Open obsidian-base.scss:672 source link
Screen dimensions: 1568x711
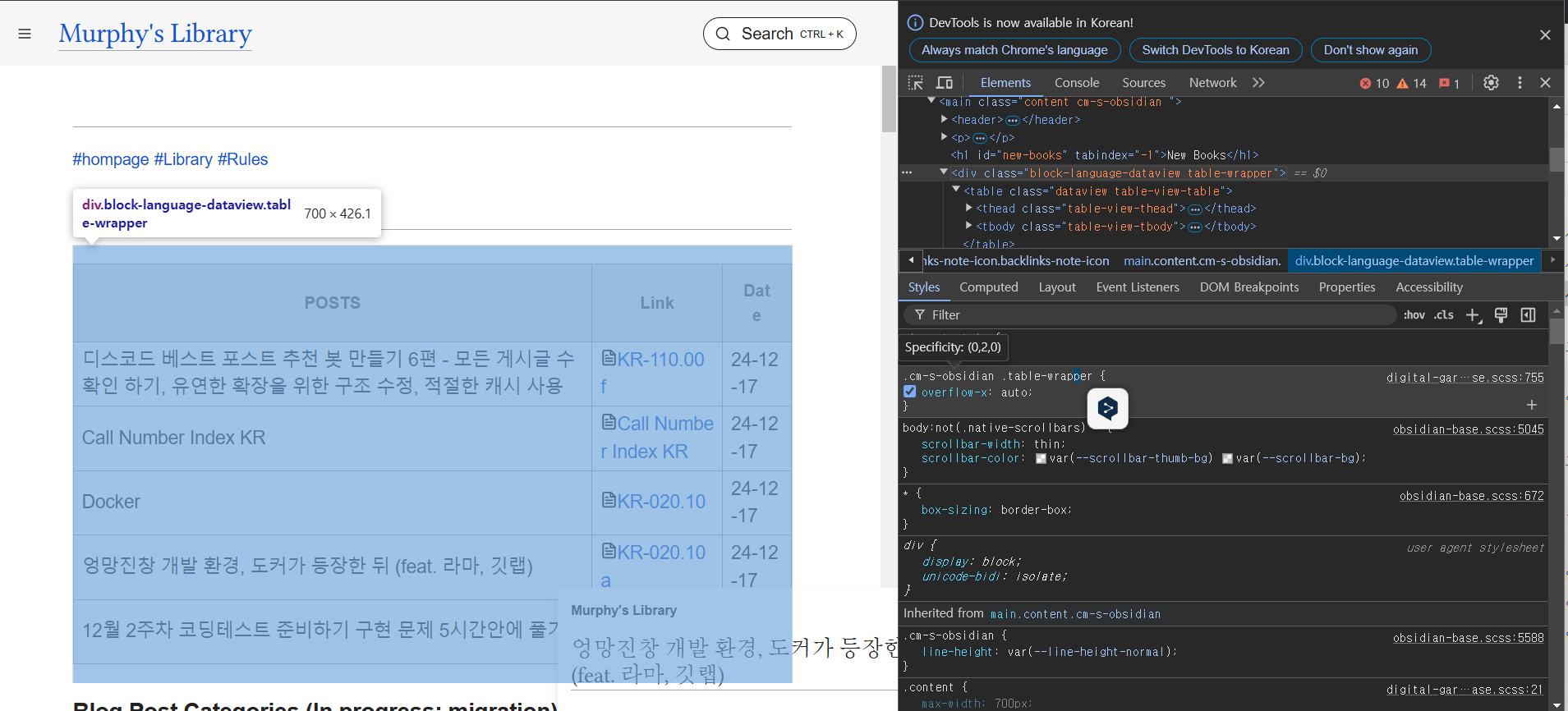pos(1472,496)
